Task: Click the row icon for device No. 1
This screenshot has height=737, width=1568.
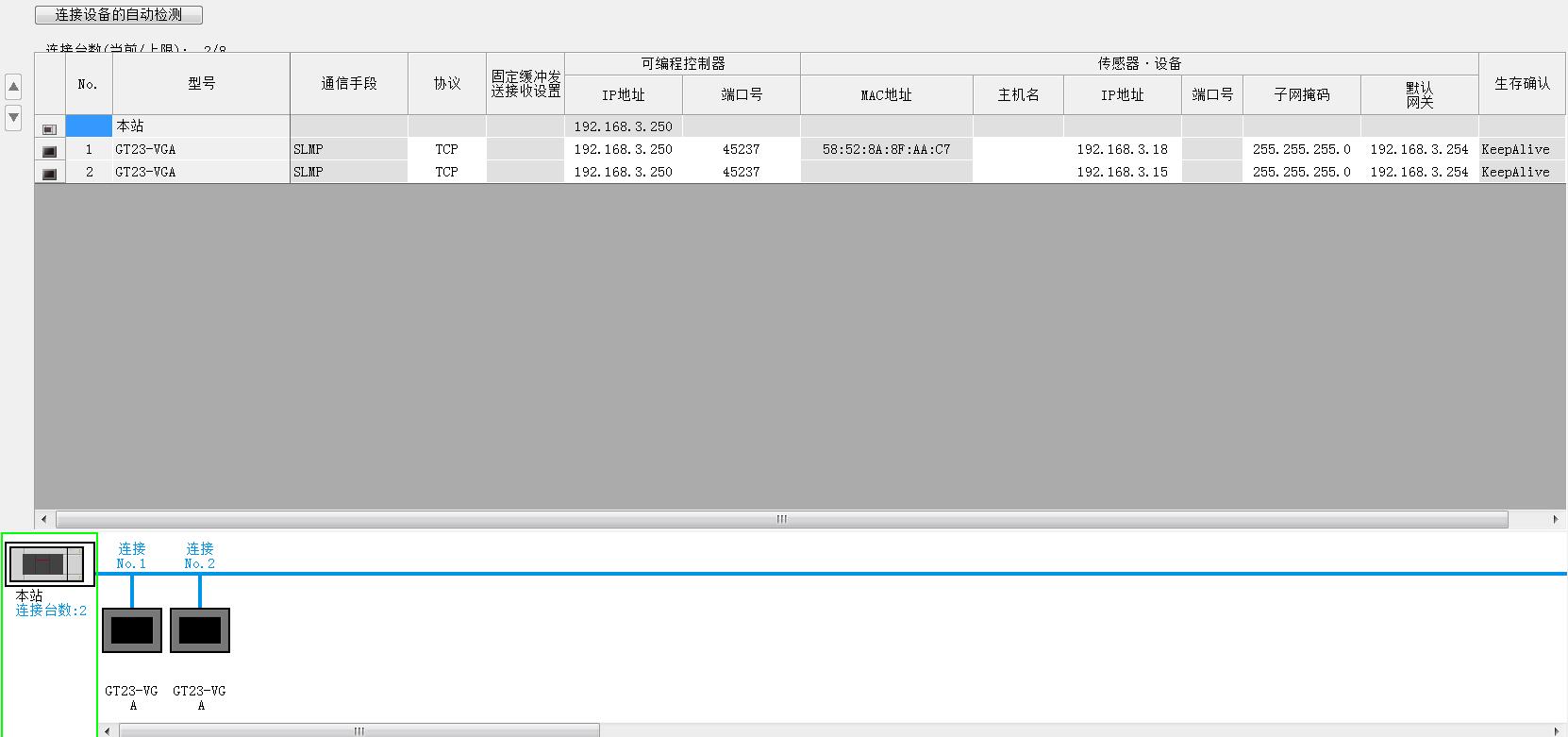Action: click(49, 150)
